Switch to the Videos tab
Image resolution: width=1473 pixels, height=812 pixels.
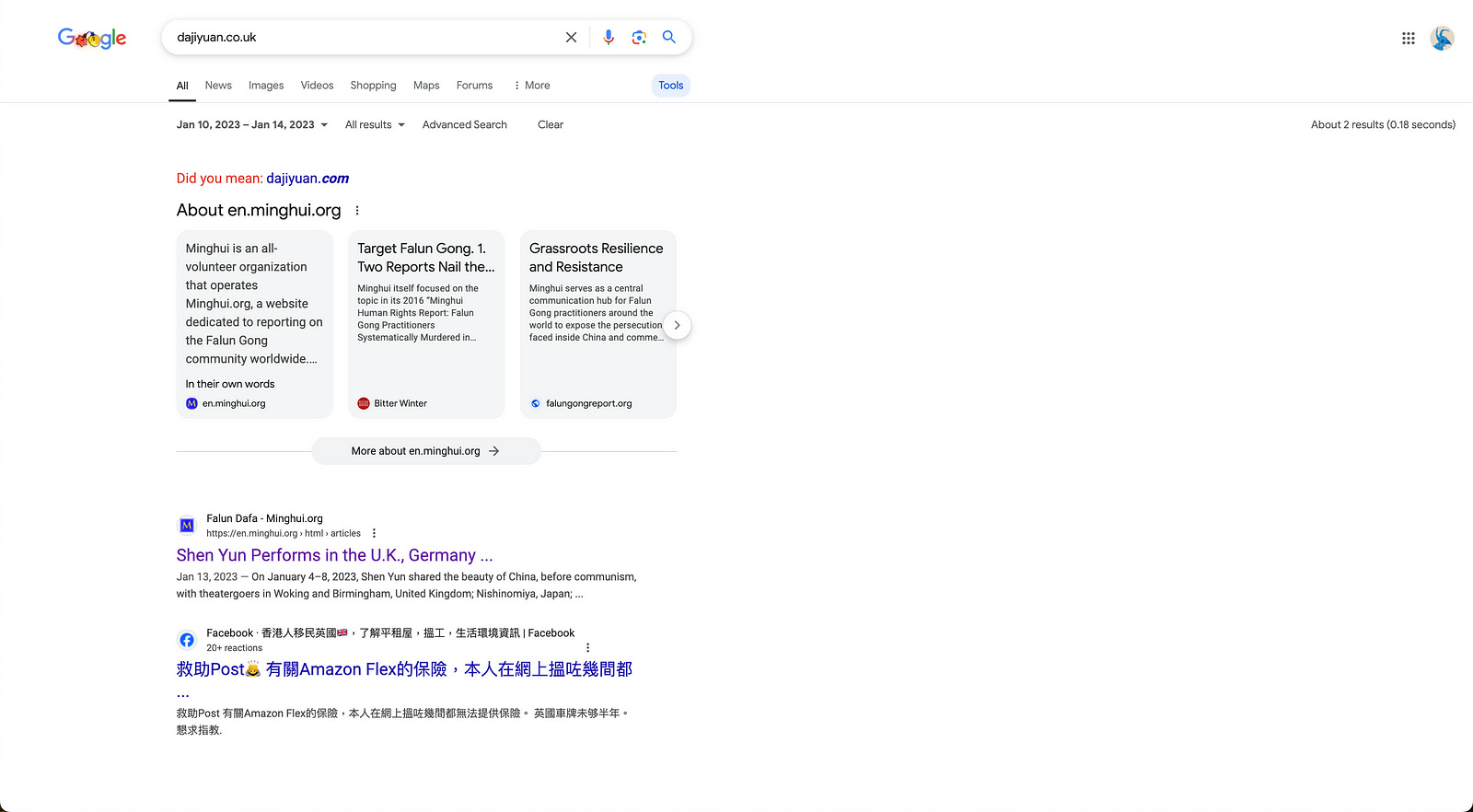point(317,86)
